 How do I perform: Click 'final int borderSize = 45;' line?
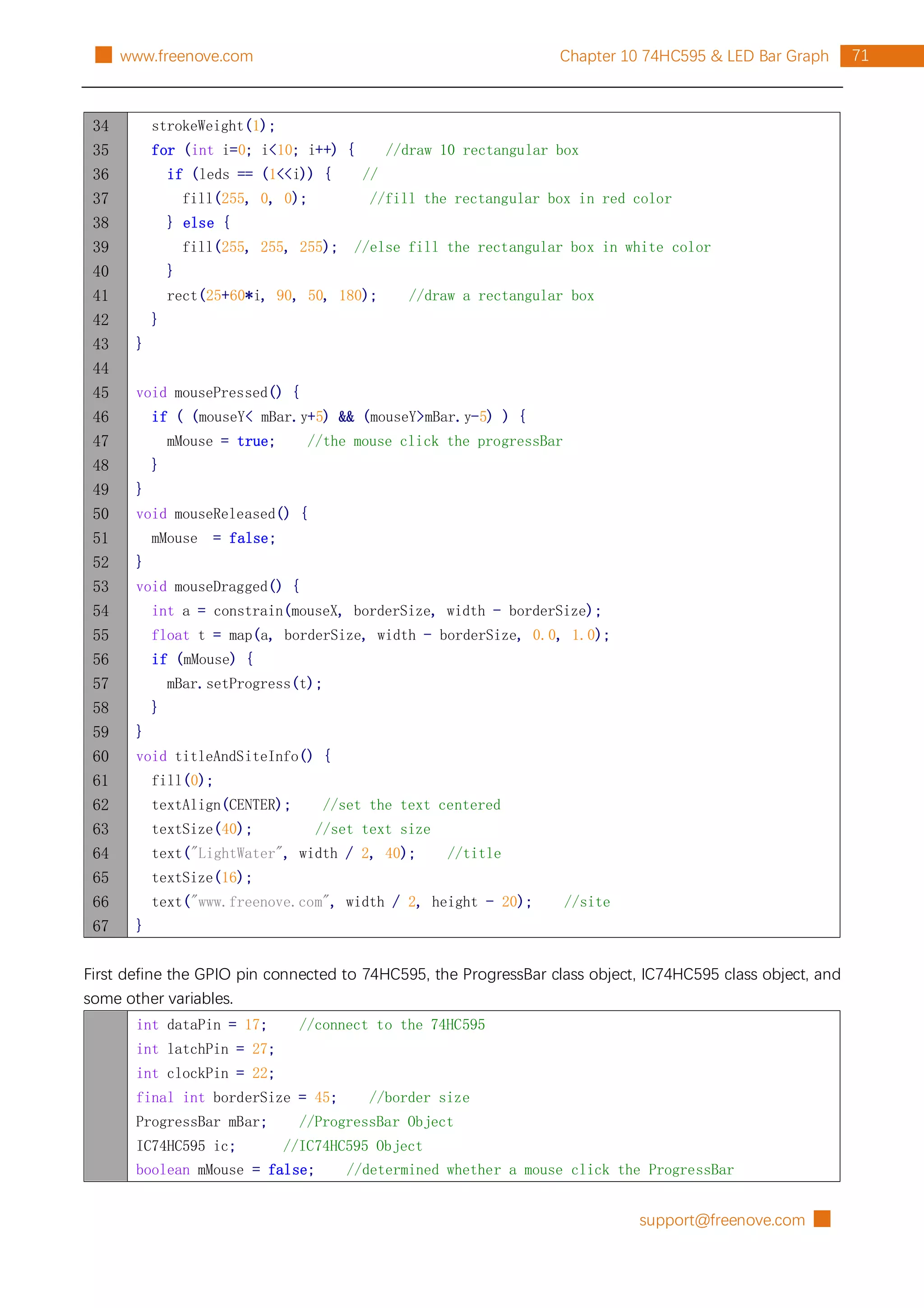(x=236, y=1098)
